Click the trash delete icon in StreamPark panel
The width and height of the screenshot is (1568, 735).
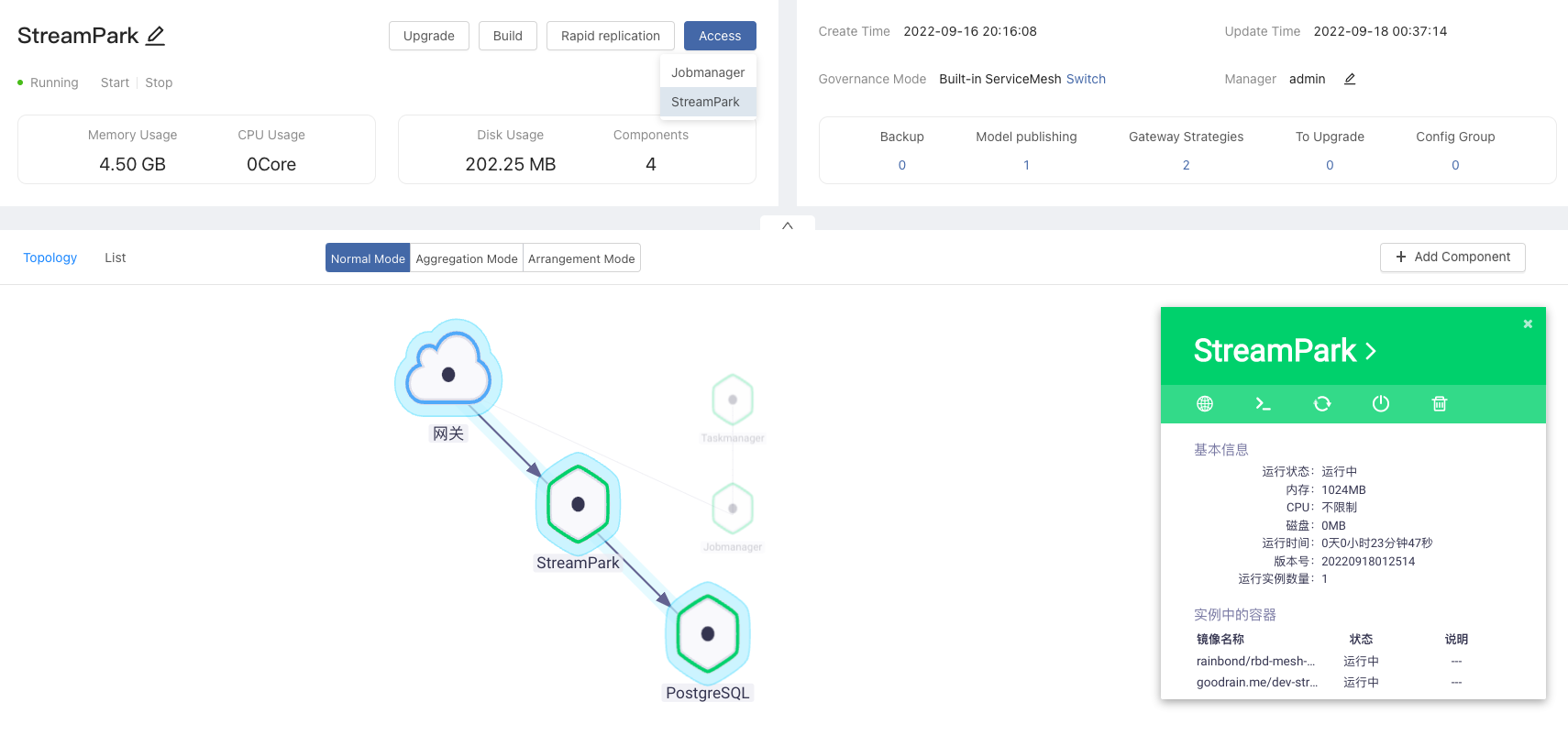[1440, 404]
